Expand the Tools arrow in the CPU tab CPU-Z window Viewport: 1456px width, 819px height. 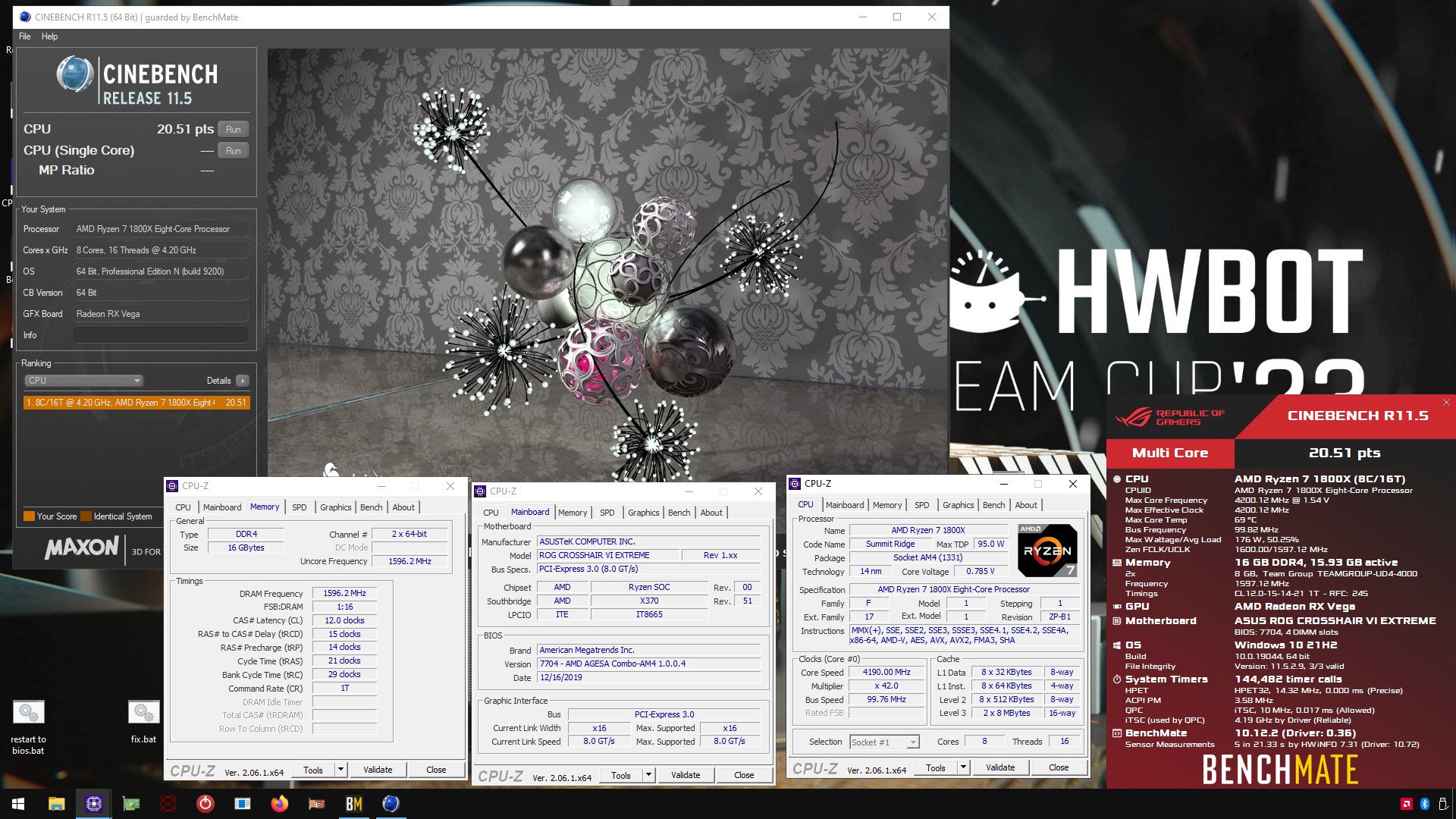[x=963, y=767]
